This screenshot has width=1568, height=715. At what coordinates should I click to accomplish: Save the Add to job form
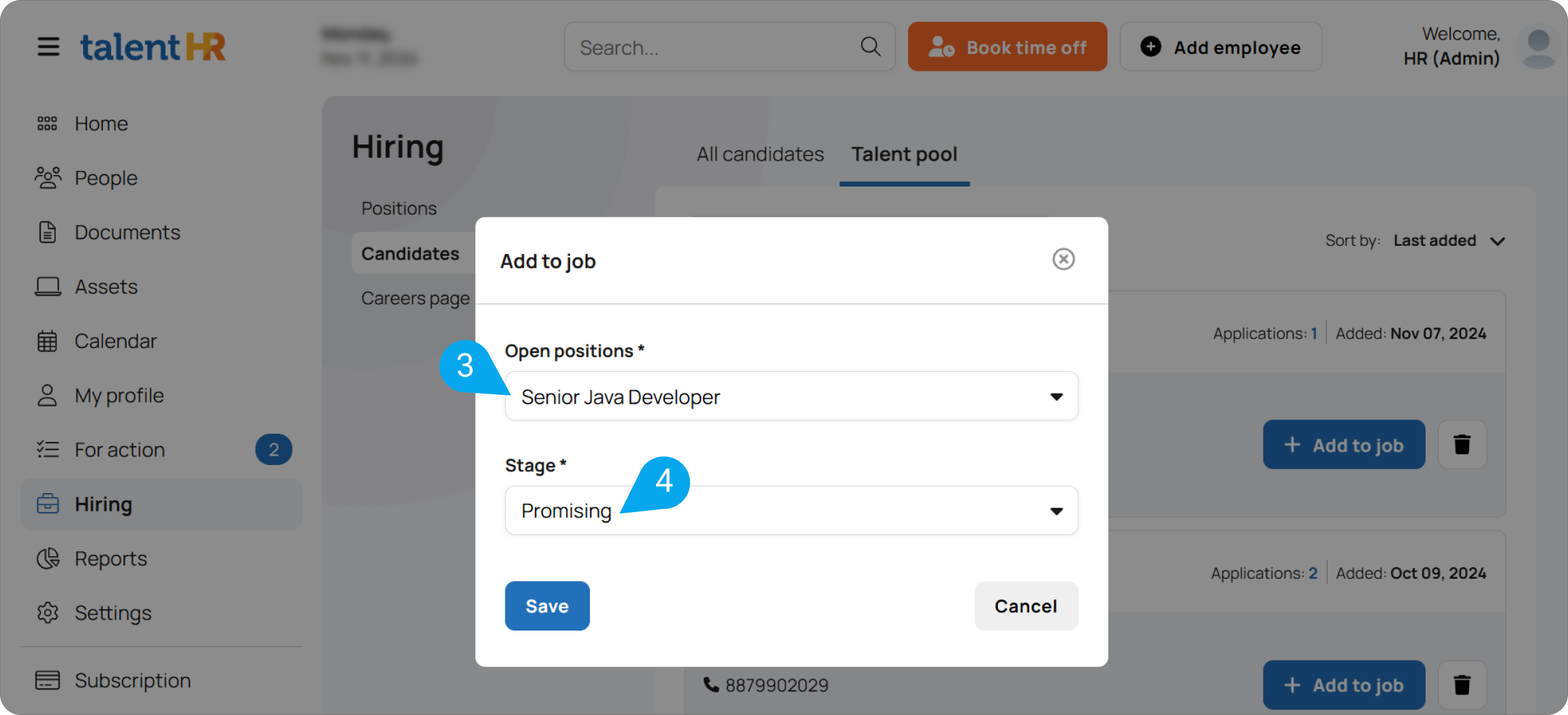click(547, 606)
